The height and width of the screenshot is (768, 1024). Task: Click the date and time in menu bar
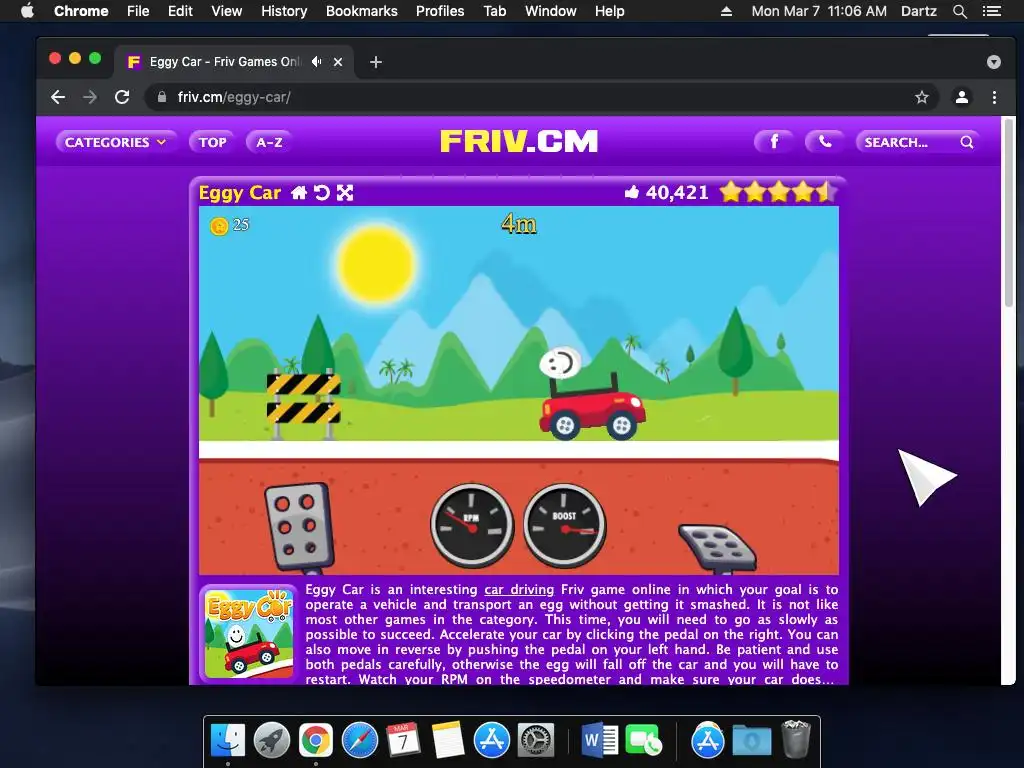pyautogui.click(x=819, y=11)
